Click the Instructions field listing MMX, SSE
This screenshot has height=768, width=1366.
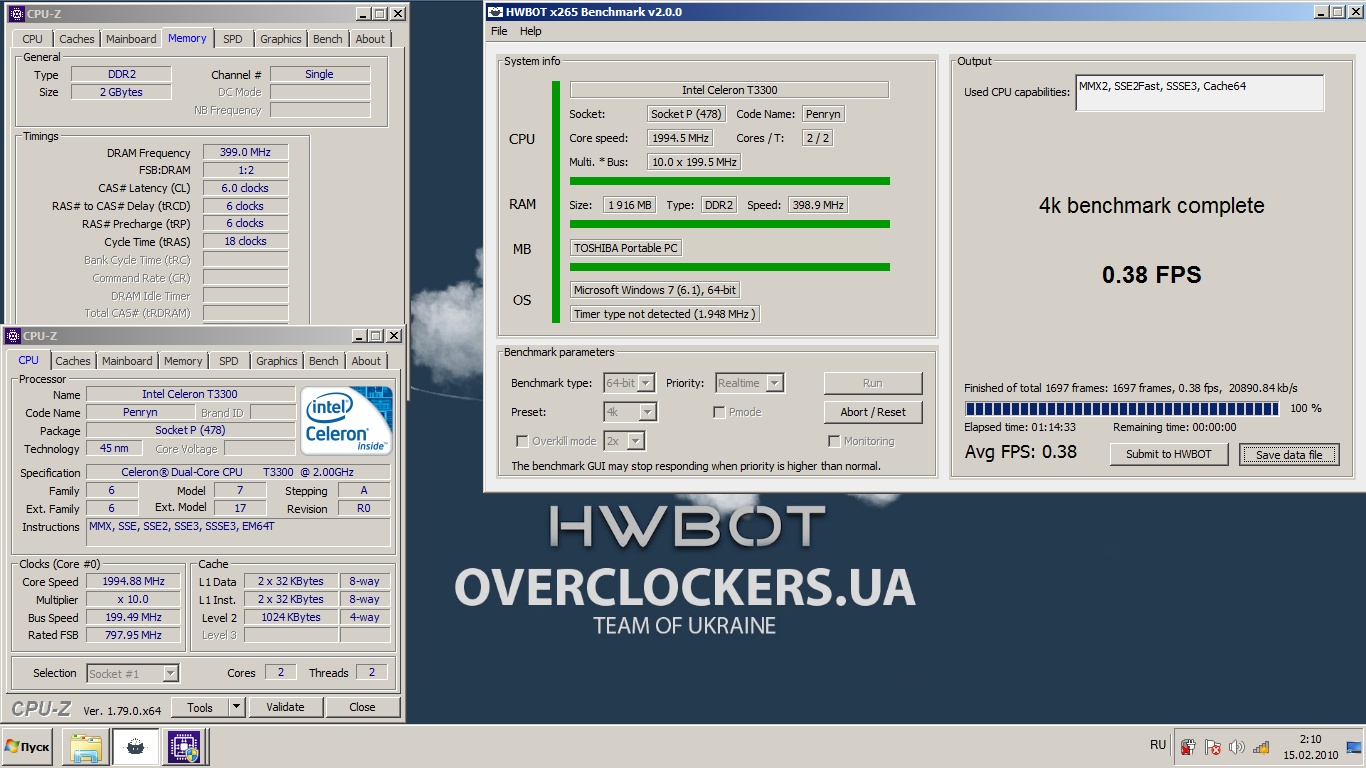[238, 532]
